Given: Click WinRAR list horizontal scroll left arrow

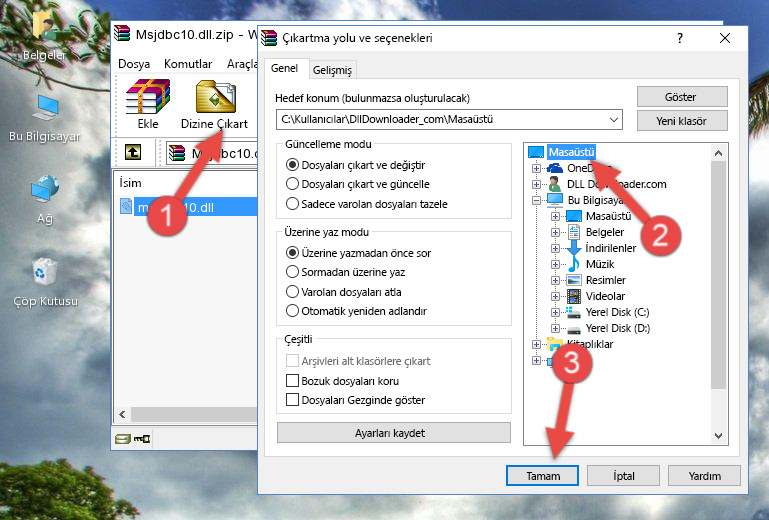Looking at the screenshot, I should (123, 415).
